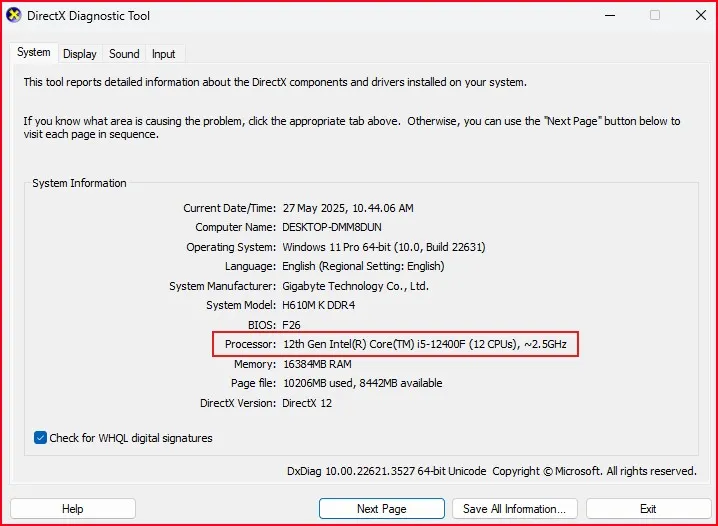
Task: Click the System Model H610M K DDR4
Action: 319,305
